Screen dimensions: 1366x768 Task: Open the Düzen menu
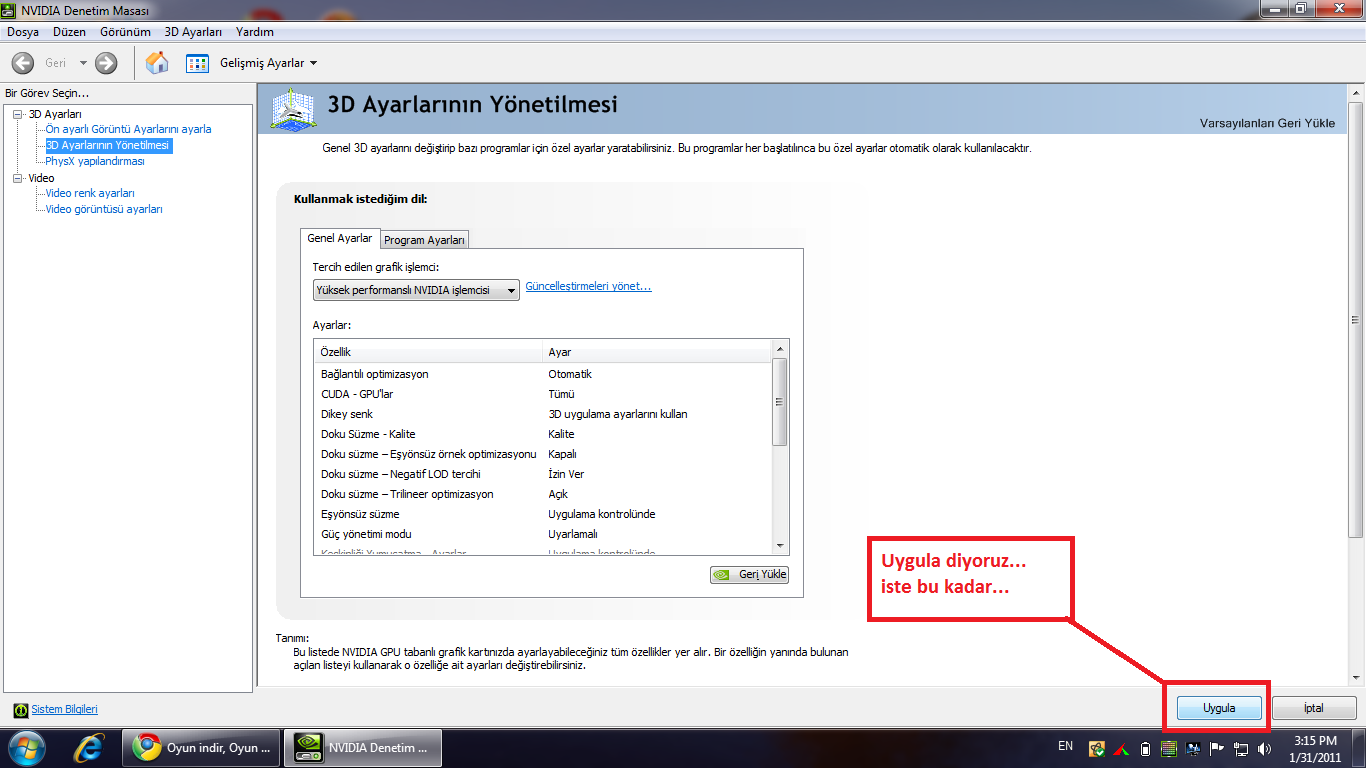point(70,32)
